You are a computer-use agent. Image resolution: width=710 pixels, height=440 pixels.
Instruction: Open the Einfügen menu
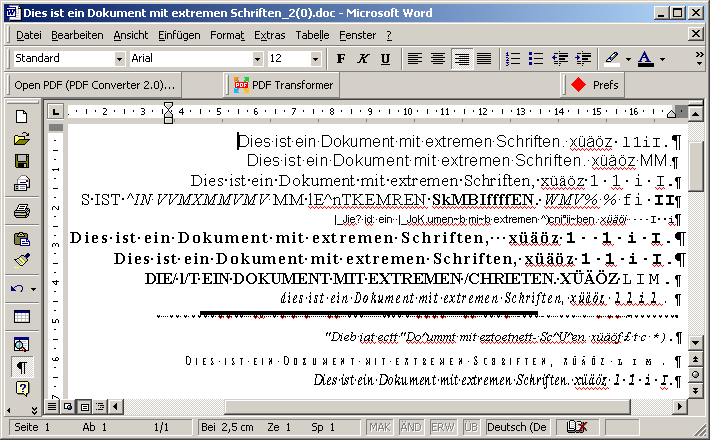[x=178, y=35]
